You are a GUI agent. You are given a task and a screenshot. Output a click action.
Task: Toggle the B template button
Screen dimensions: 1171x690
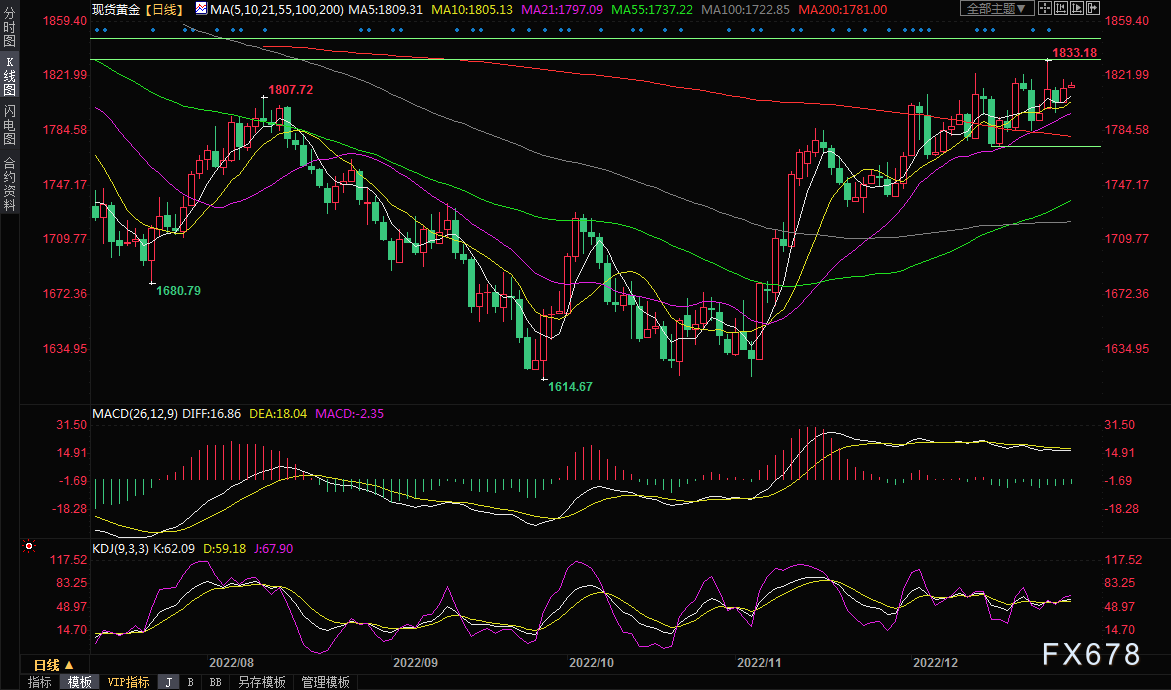click(191, 682)
